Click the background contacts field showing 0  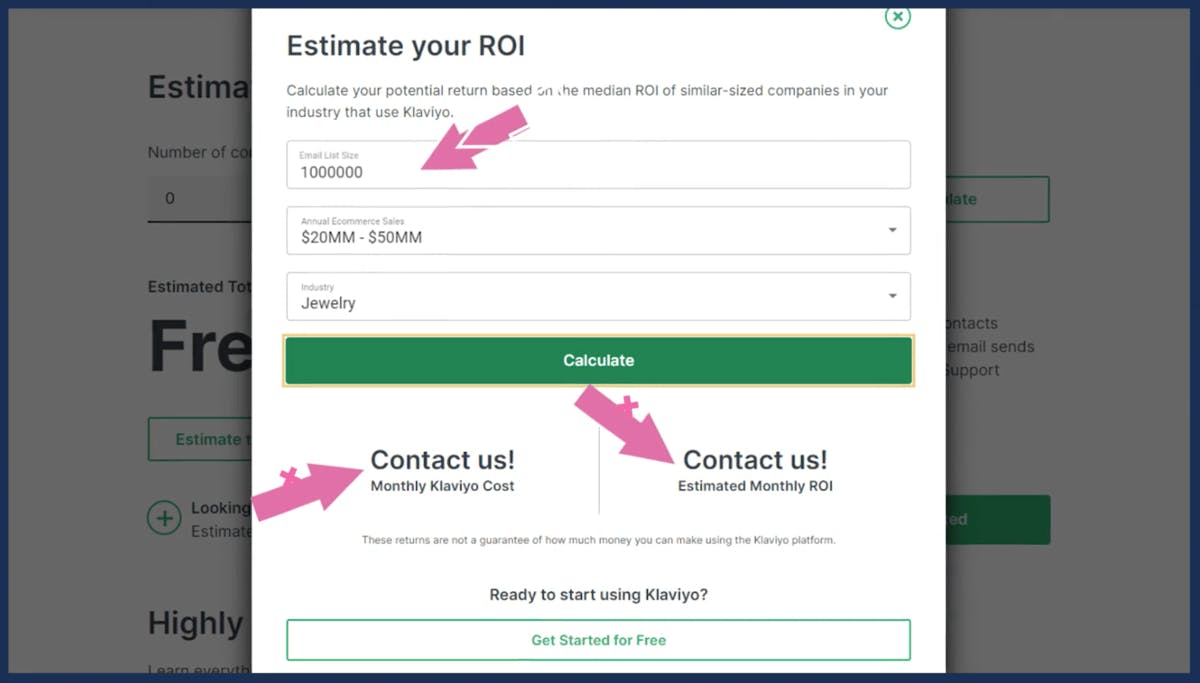point(199,199)
